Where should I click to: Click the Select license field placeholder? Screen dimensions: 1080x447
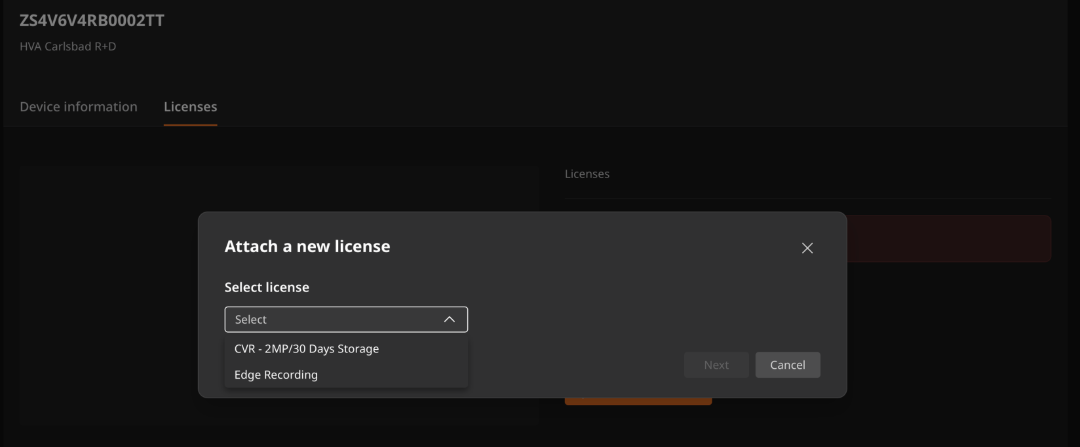[251, 320]
